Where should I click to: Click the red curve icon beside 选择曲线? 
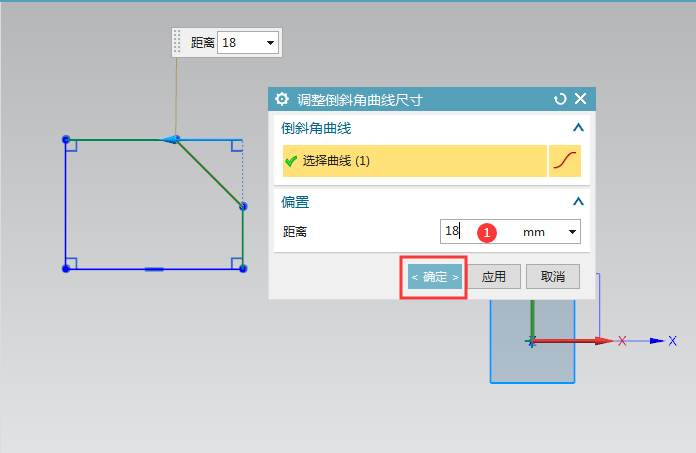[566, 161]
